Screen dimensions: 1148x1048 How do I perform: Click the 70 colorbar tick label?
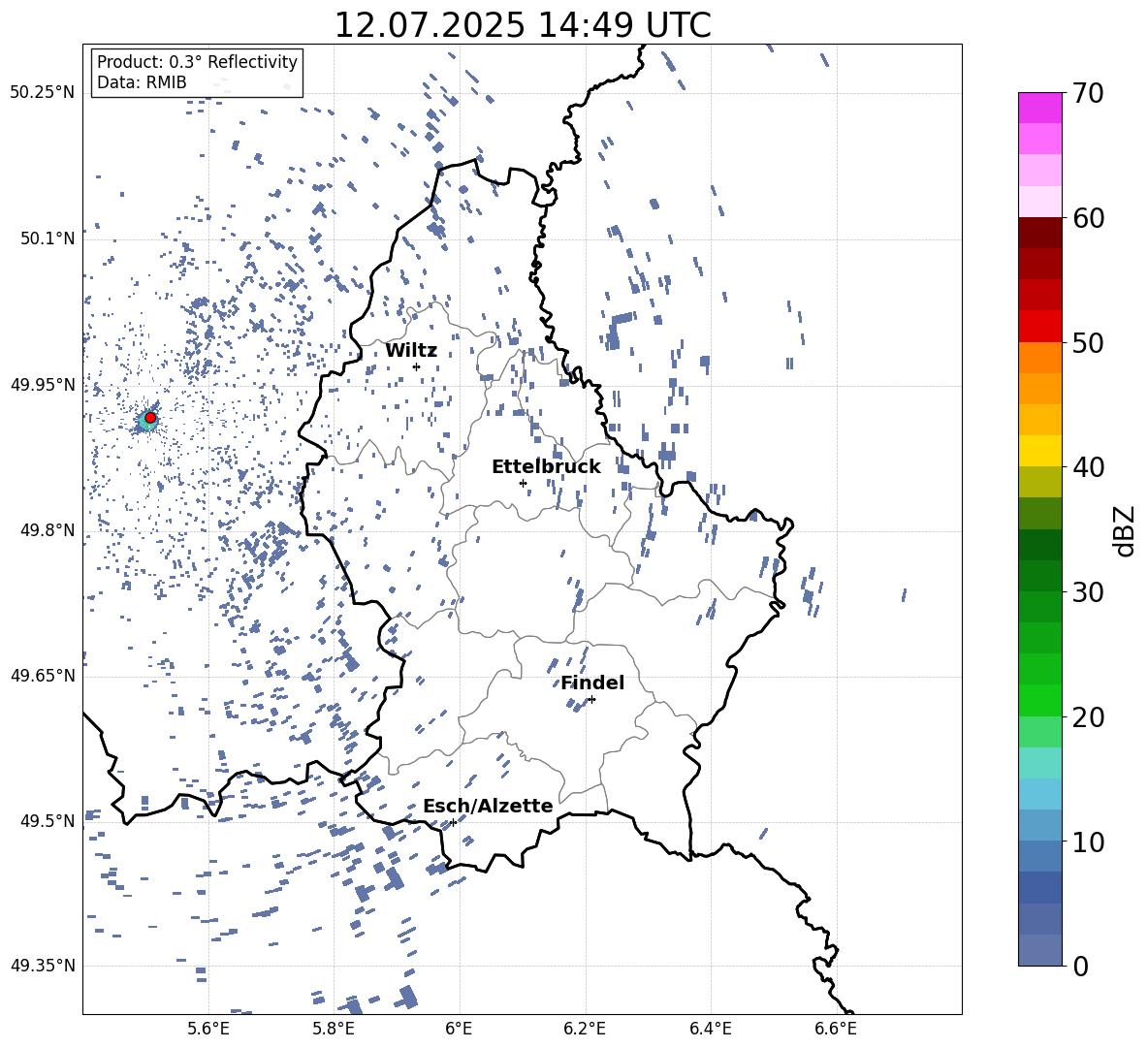pos(1088,93)
